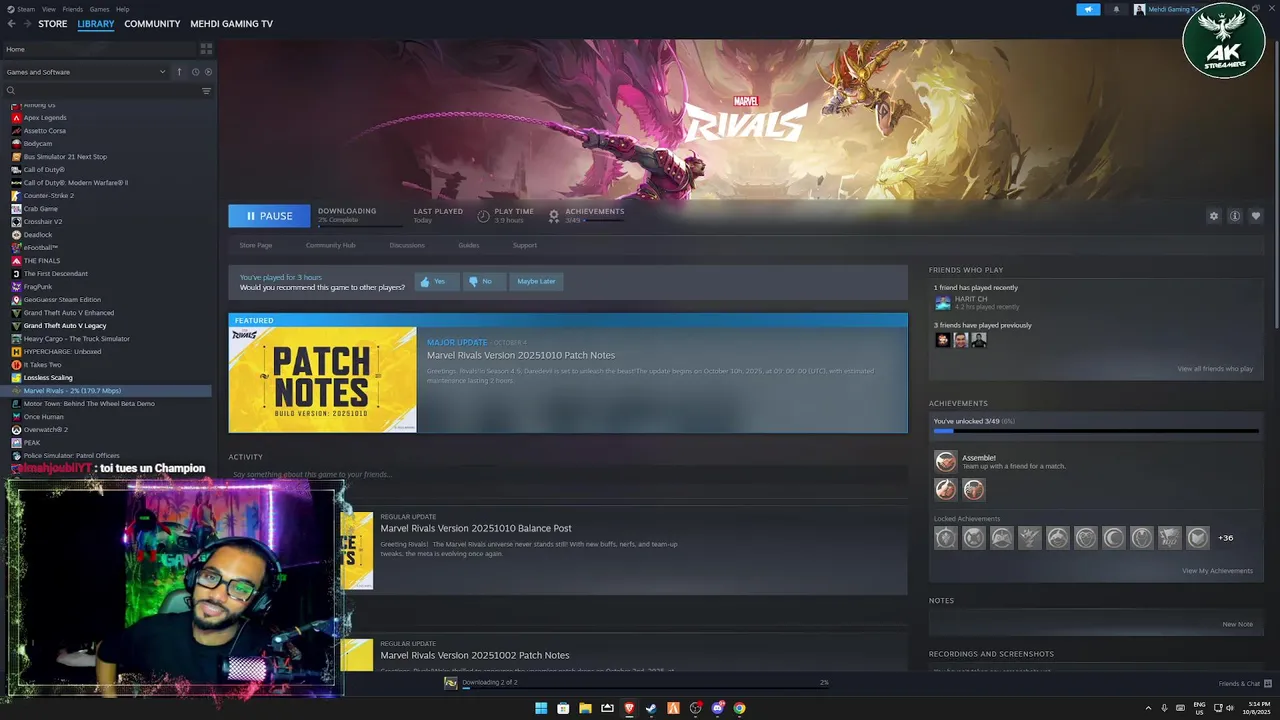This screenshot has width=1280, height=720.
Task: Click View all friends who play
Action: [x=1215, y=369]
